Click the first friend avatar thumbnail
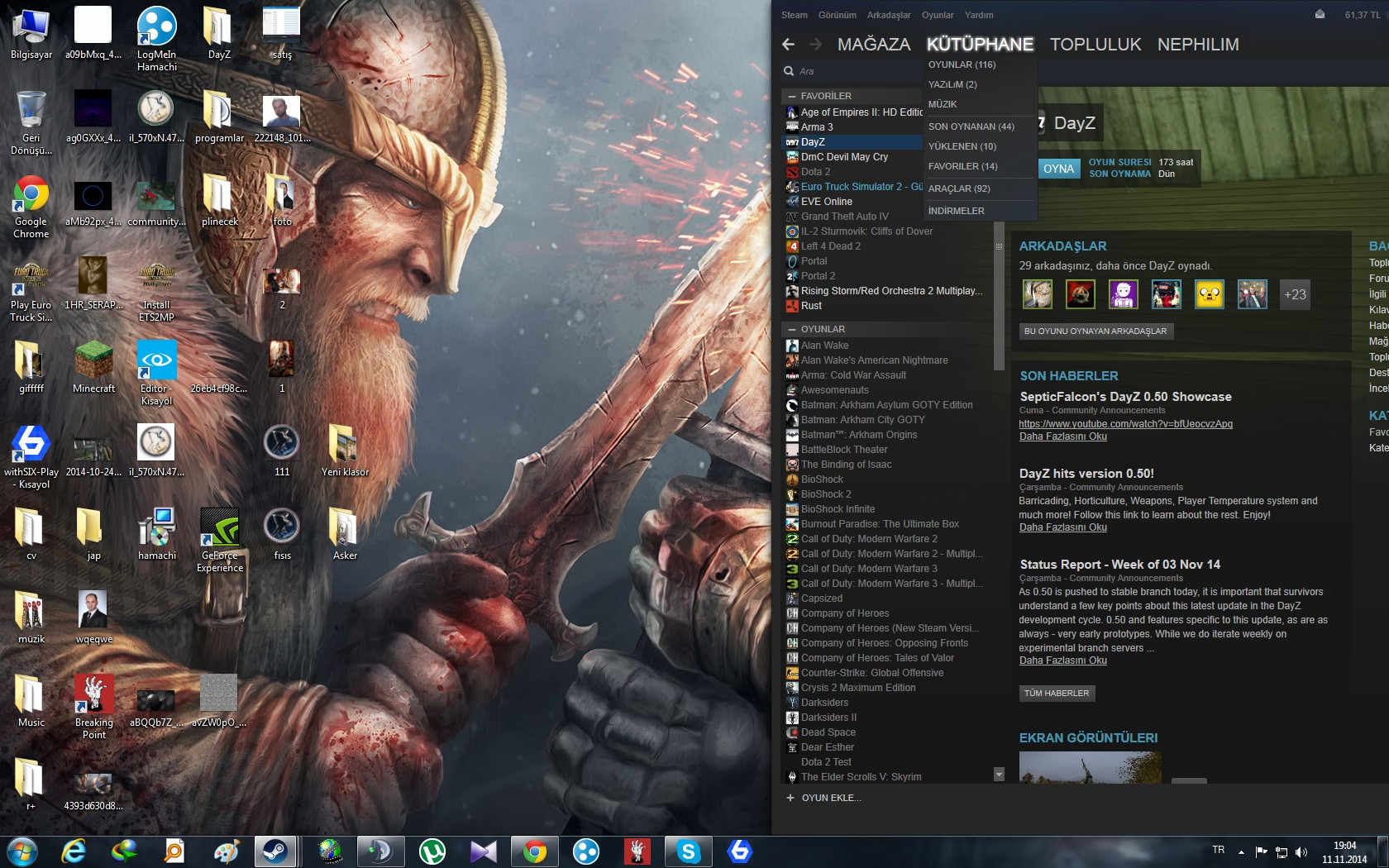Viewport: 1389px width, 868px height. [1037, 294]
